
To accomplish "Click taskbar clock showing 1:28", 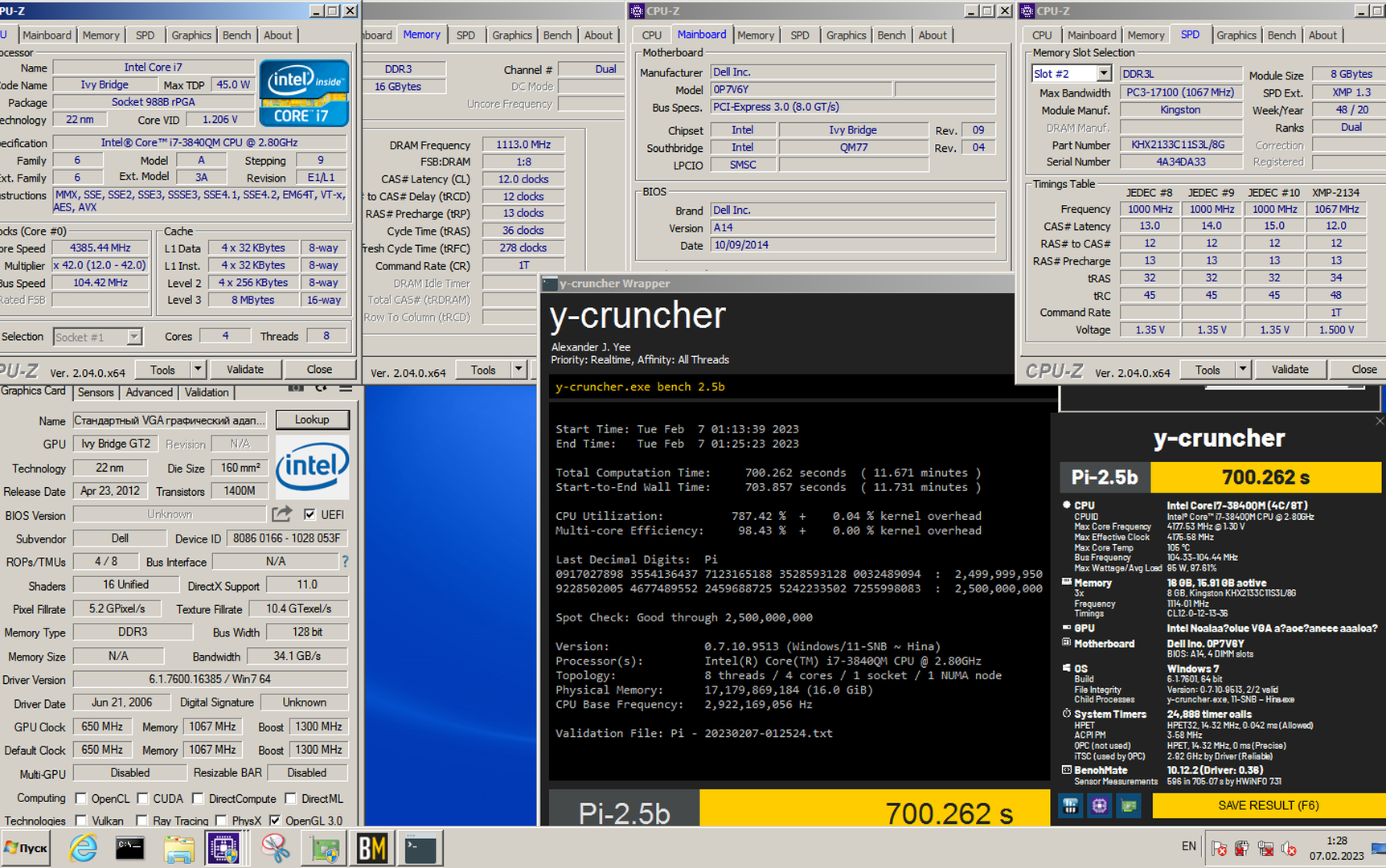I will point(1337,848).
